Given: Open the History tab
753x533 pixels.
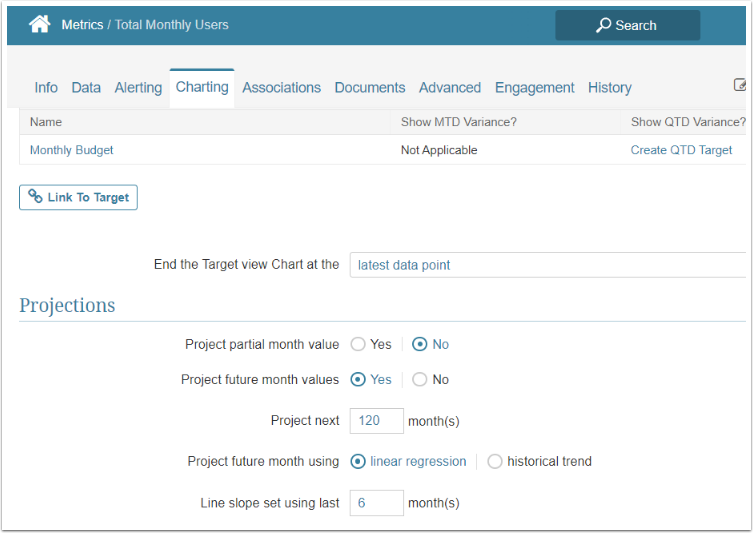Looking at the screenshot, I should [609, 88].
